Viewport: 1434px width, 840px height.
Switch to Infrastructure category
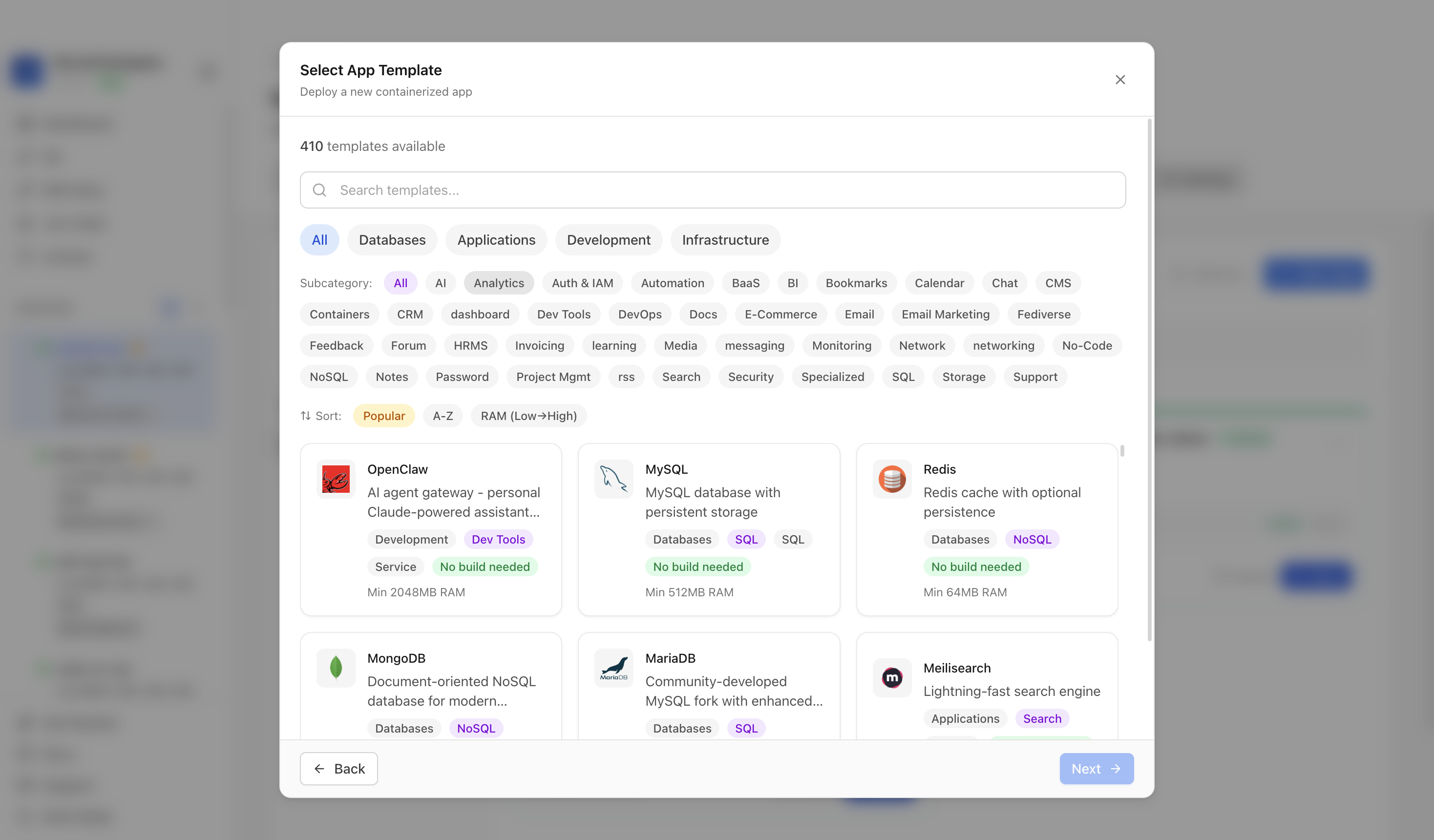[725, 240]
